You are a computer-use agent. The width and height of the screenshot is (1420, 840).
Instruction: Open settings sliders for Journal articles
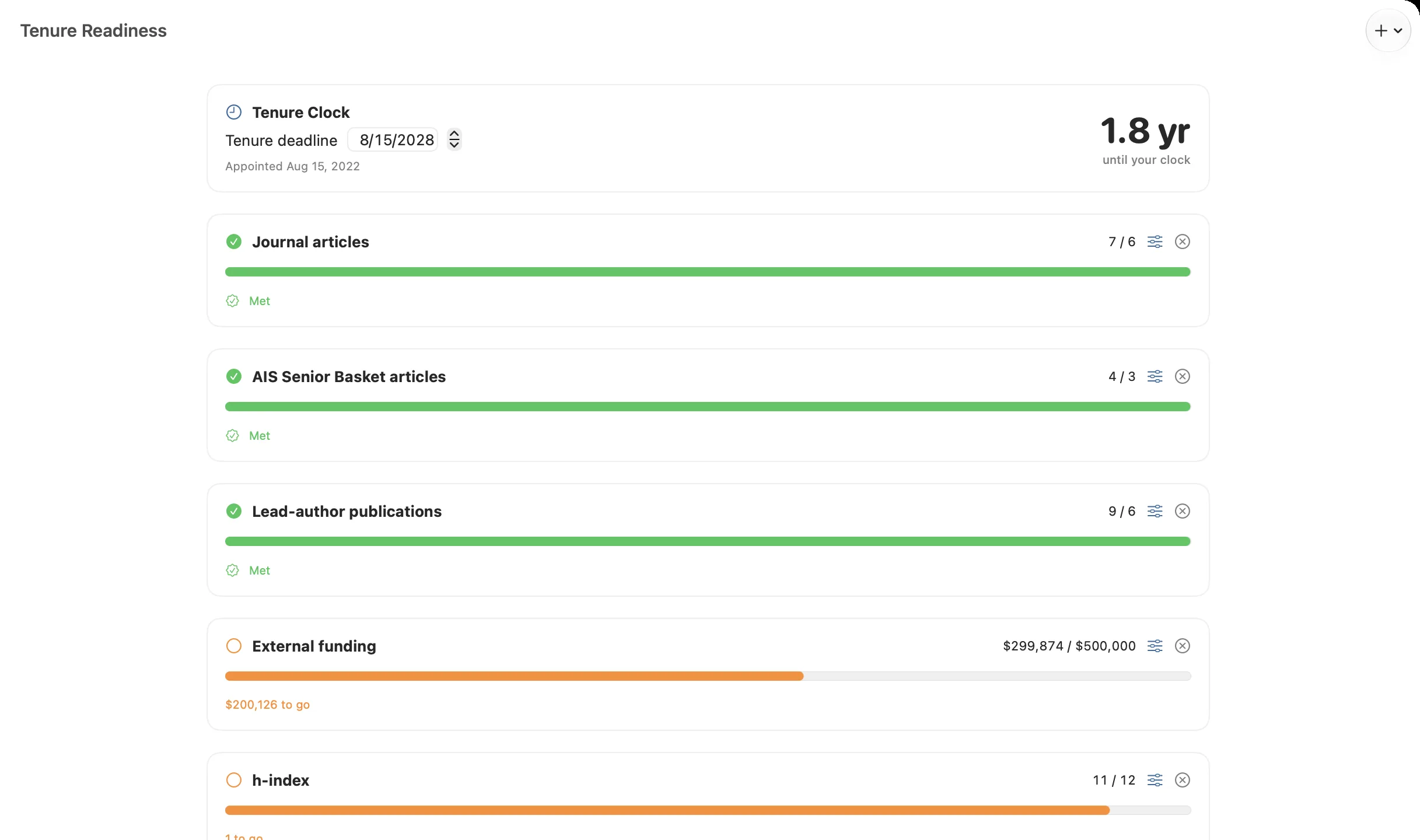point(1155,242)
